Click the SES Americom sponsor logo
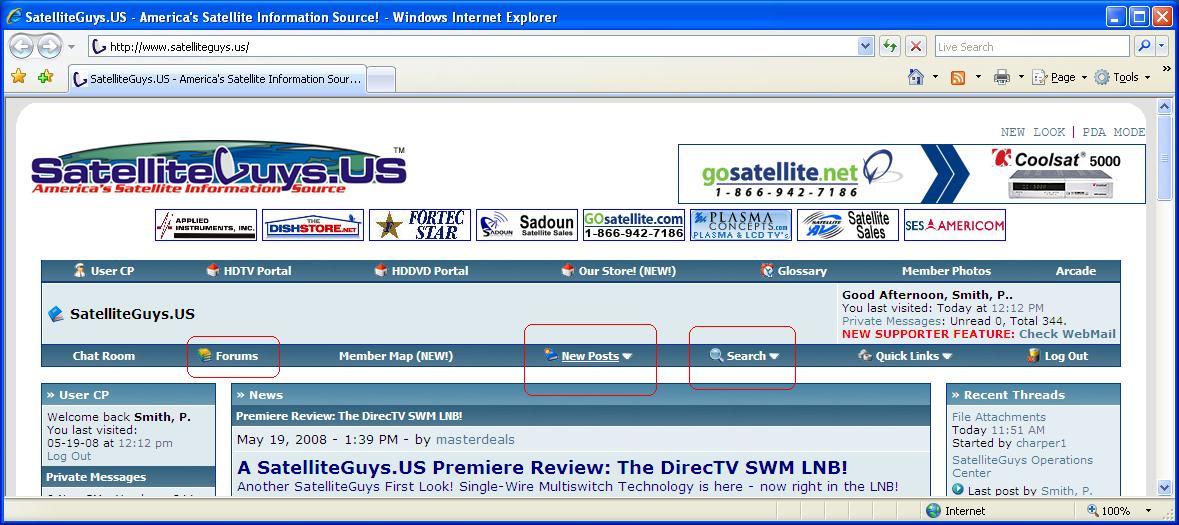The width and height of the screenshot is (1179, 525). pos(955,225)
